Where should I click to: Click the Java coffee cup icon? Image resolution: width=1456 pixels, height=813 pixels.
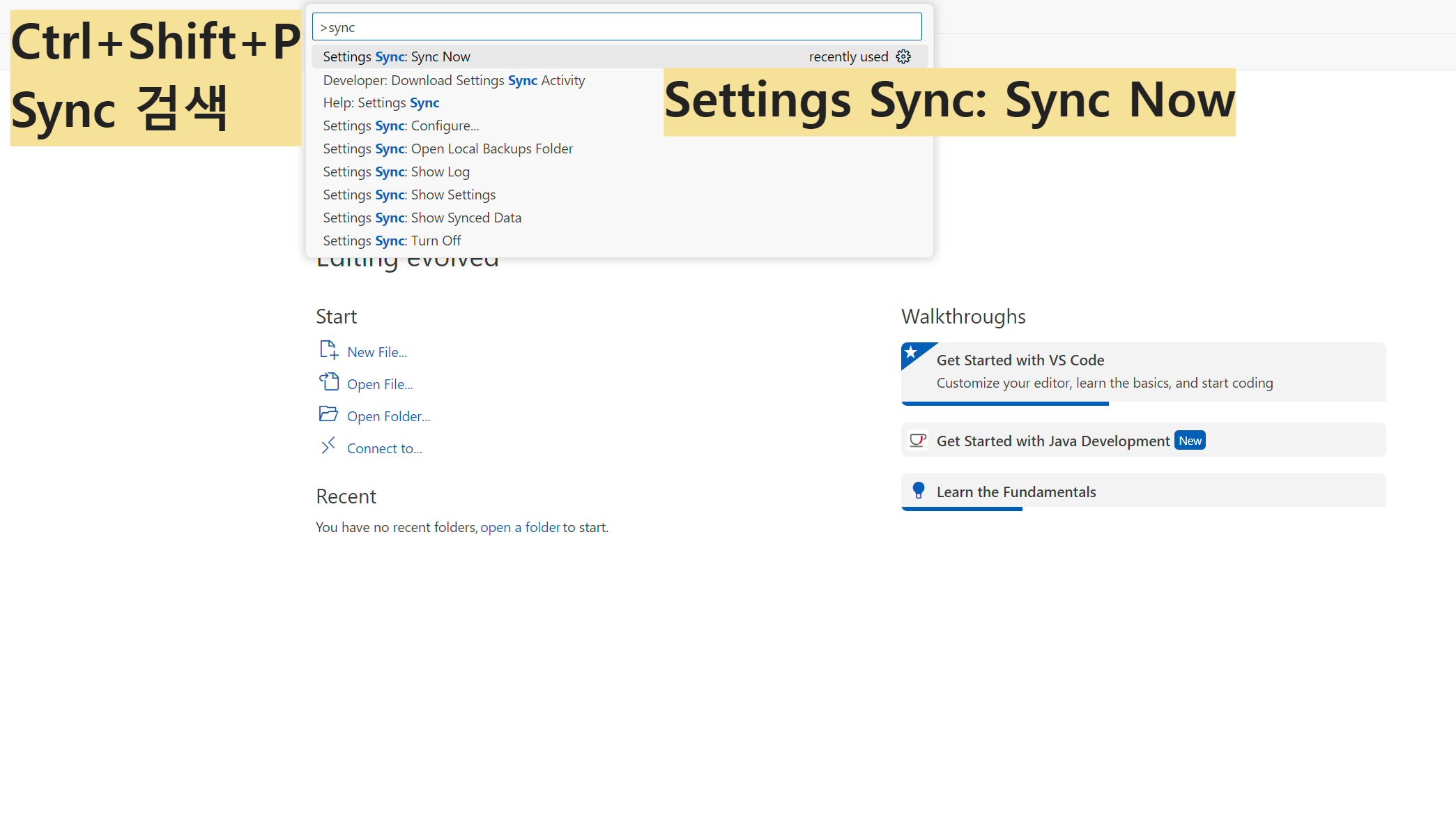coord(918,441)
